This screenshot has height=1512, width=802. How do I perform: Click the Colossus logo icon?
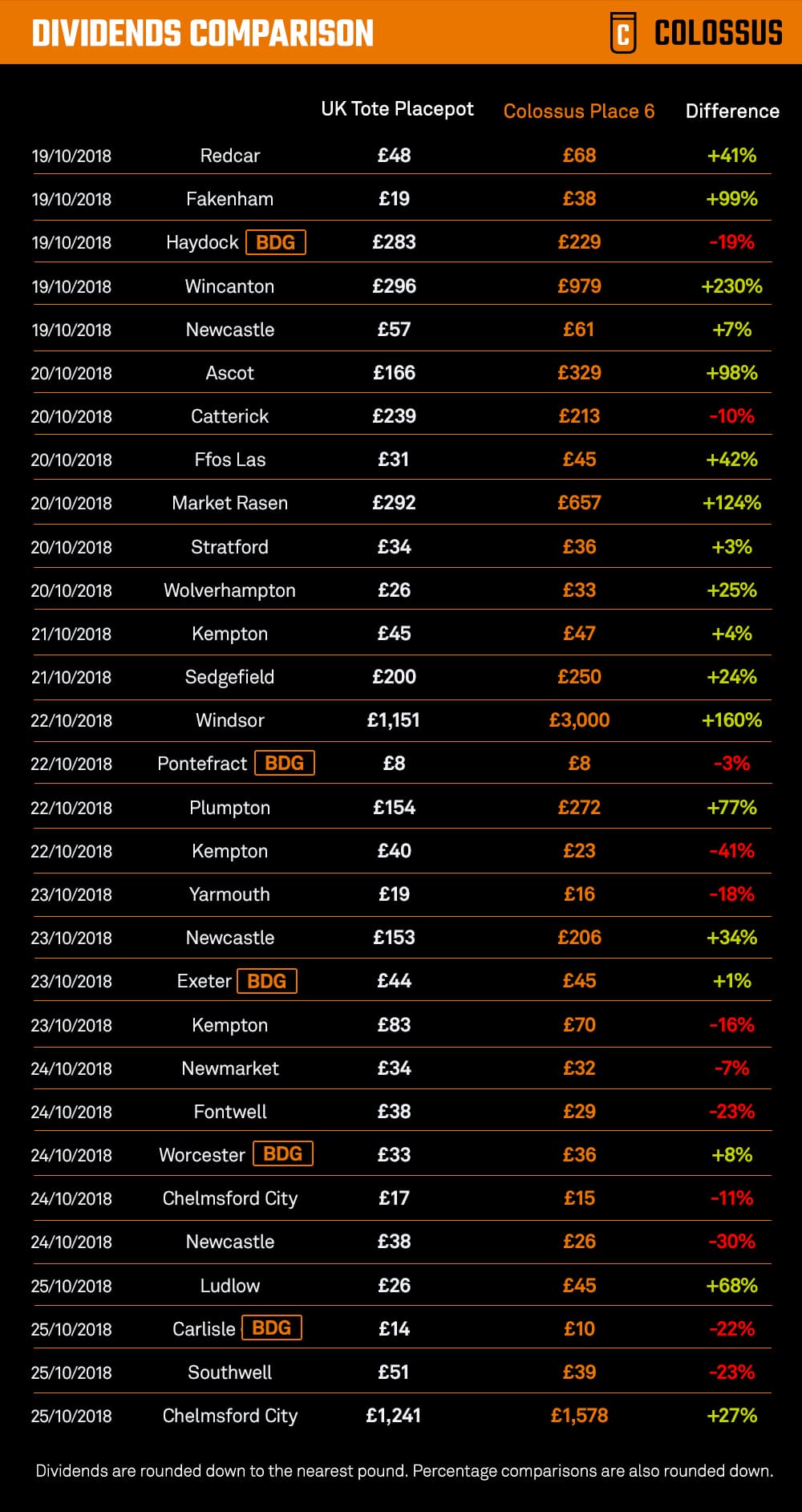pyautogui.click(x=623, y=33)
